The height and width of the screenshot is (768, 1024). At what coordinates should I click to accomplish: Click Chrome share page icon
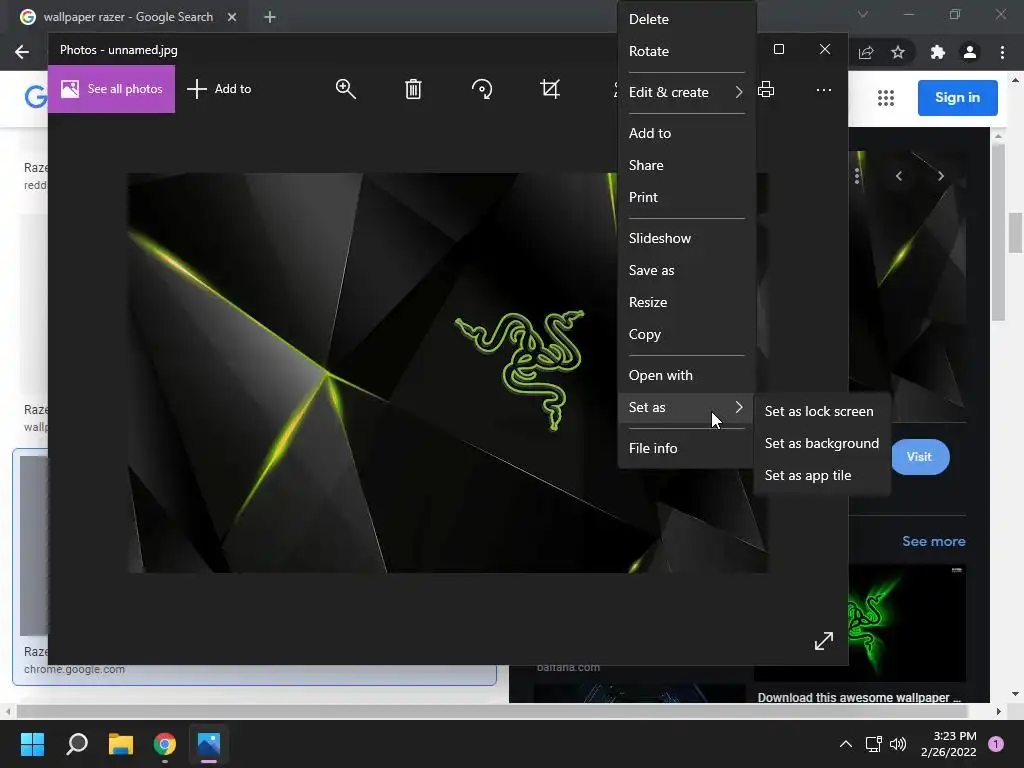coord(866,52)
